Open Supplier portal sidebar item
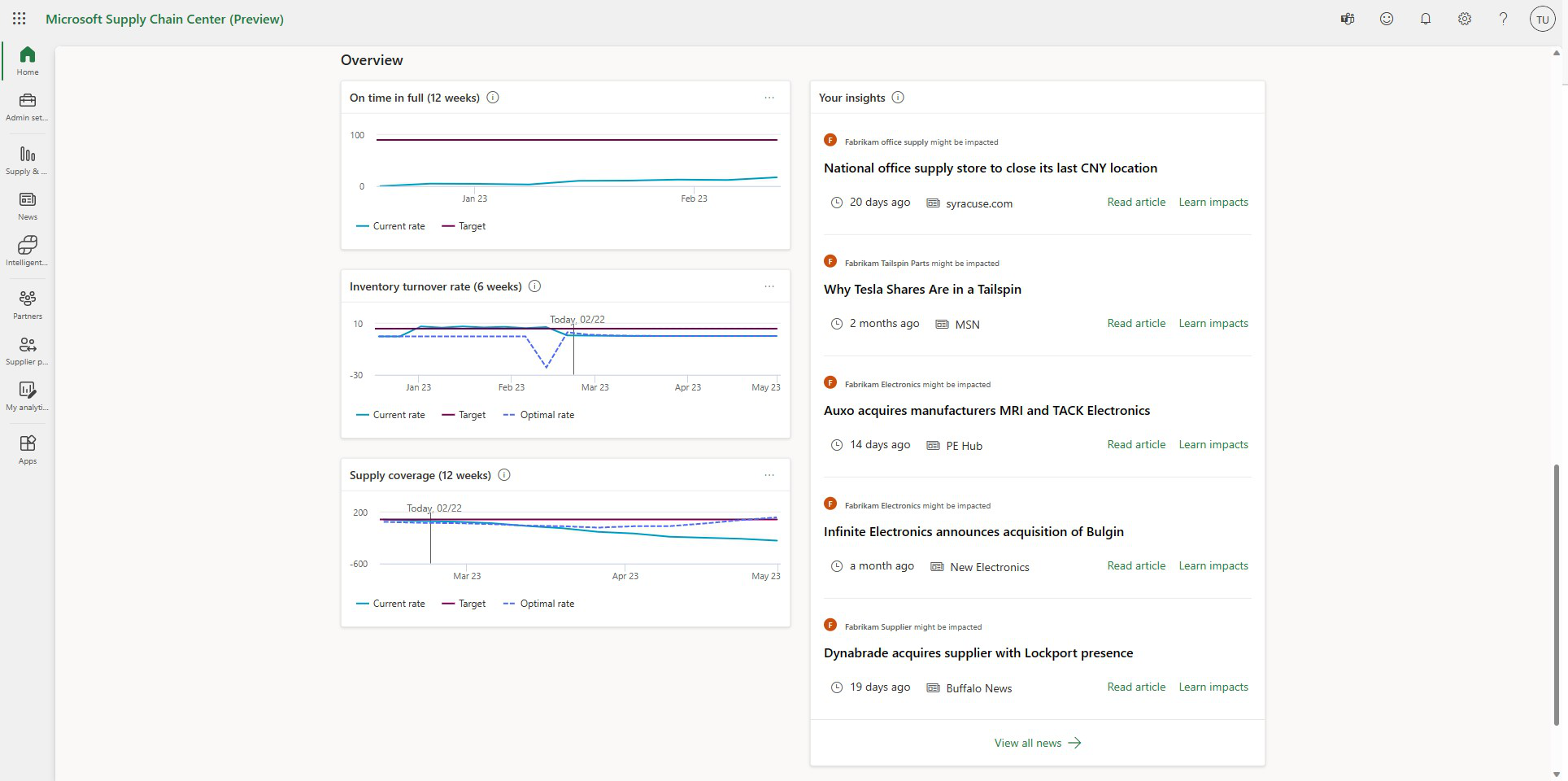This screenshot has height=781, width=1568. click(28, 351)
